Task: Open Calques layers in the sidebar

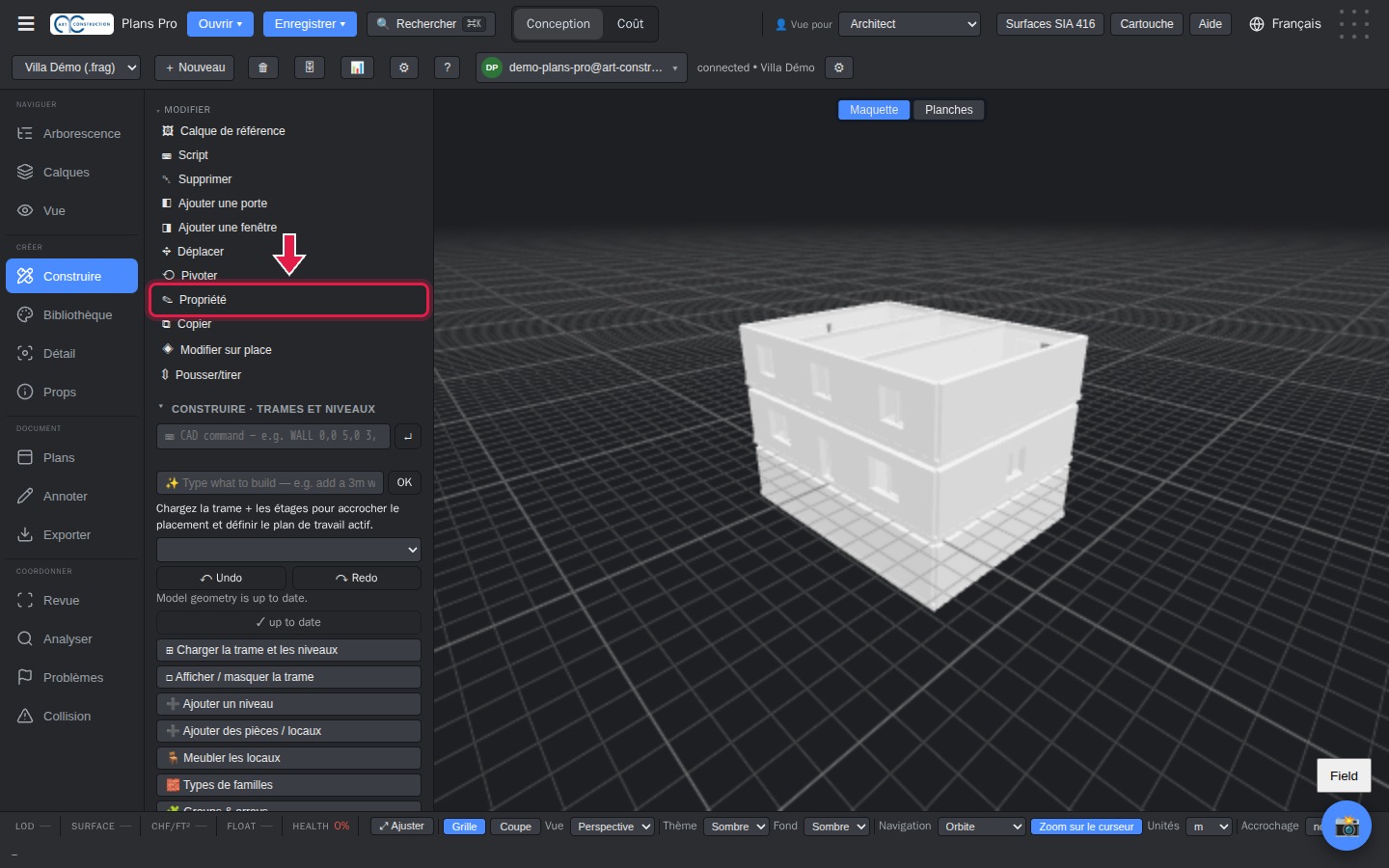Action: (x=72, y=173)
